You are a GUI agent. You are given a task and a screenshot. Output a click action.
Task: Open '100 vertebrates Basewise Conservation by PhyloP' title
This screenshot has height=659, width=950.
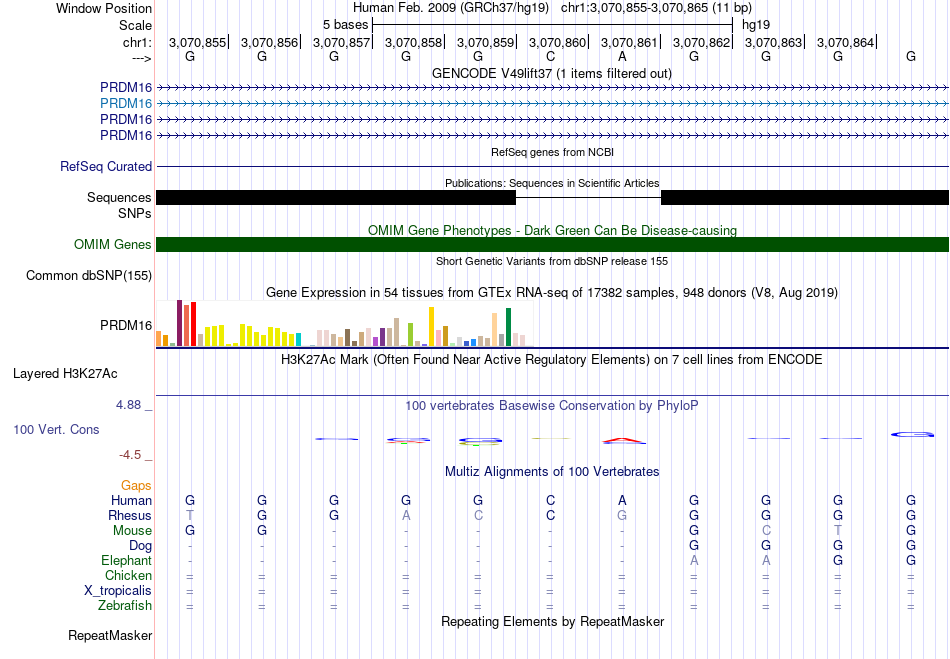tap(551, 405)
